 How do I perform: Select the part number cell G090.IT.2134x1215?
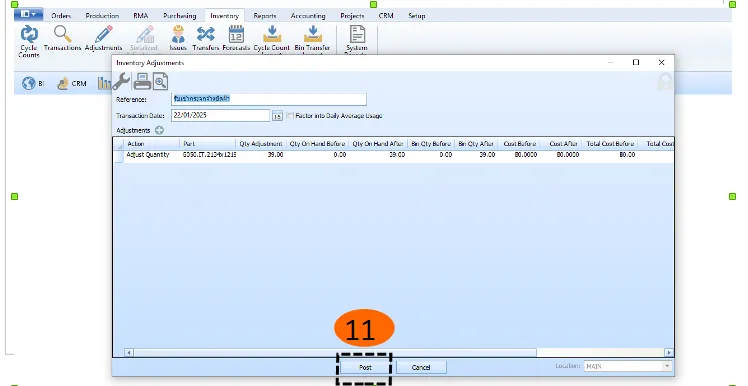[x=208, y=155]
